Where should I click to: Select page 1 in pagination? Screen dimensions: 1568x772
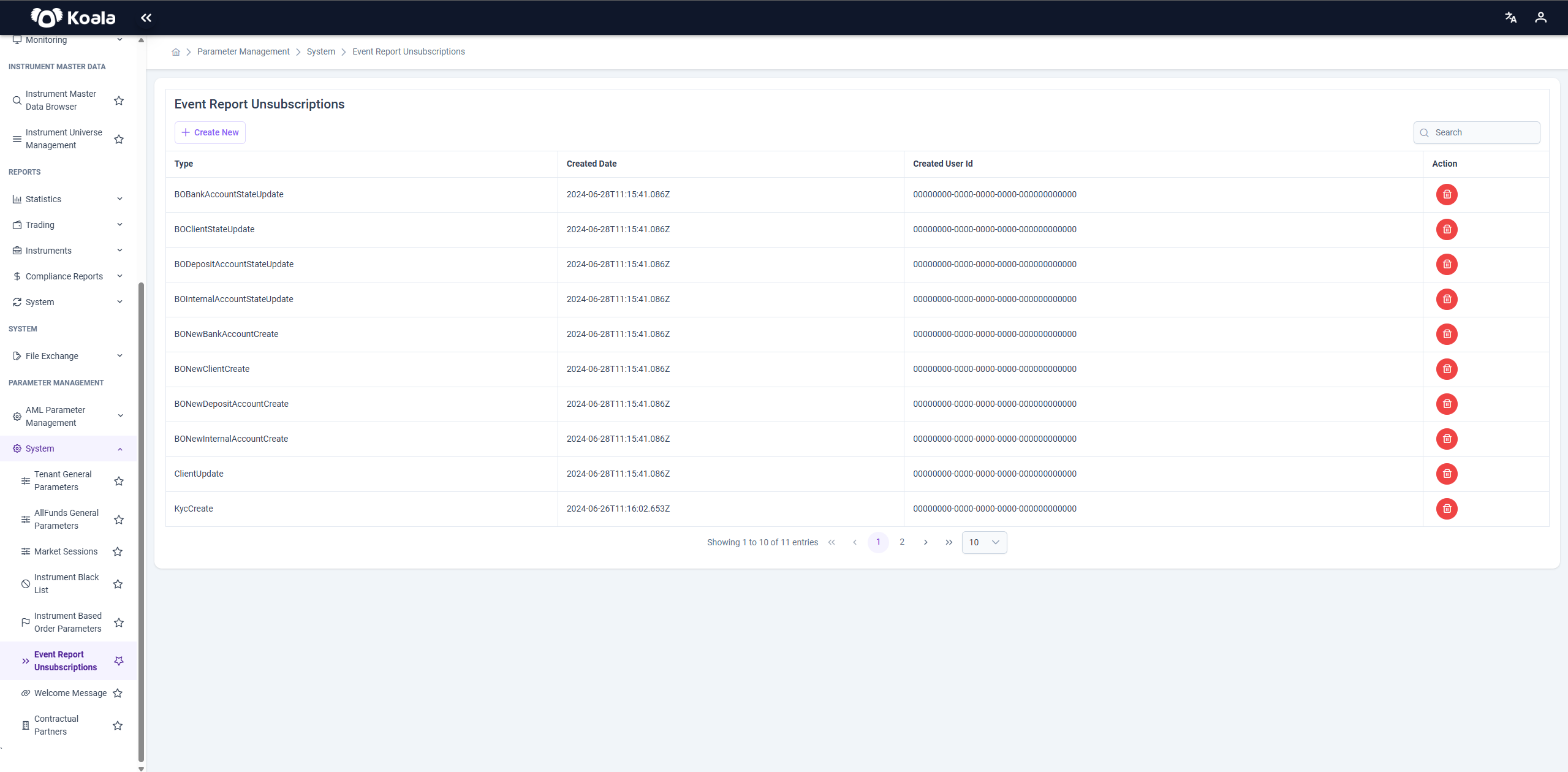[878, 542]
